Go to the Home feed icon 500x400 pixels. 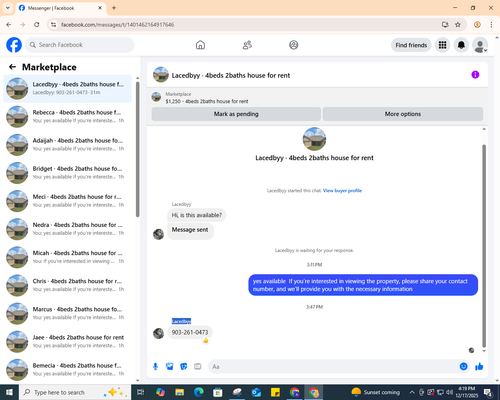coord(200,45)
